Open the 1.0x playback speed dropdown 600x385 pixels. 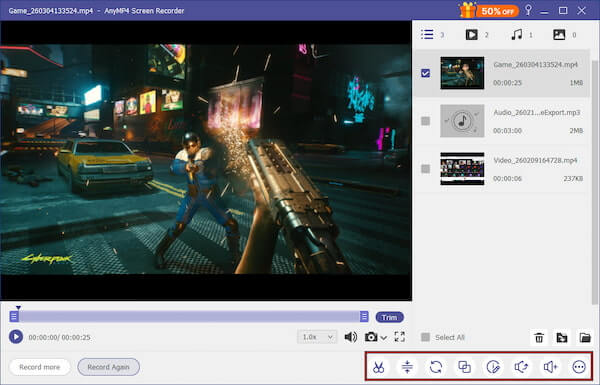point(317,337)
